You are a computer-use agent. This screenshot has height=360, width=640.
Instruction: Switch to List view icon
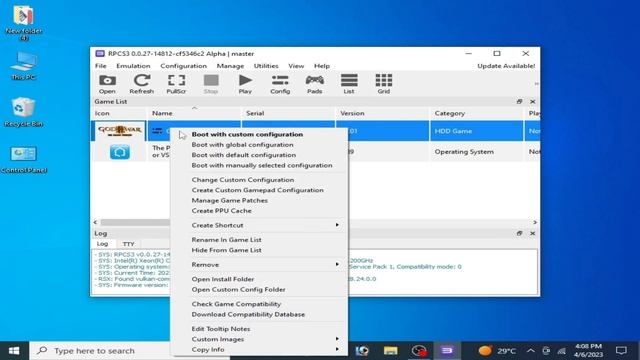(349, 84)
